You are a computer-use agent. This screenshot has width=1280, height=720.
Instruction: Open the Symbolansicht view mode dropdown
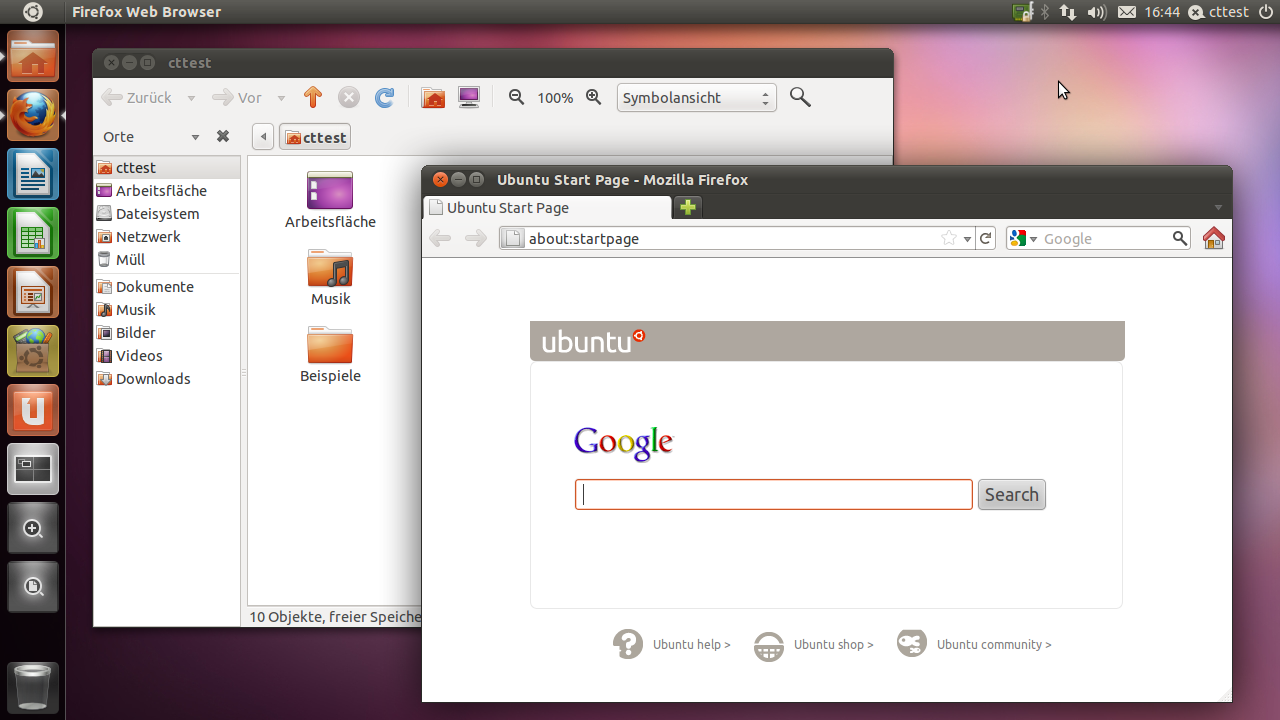pyautogui.click(x=696, y=98)
